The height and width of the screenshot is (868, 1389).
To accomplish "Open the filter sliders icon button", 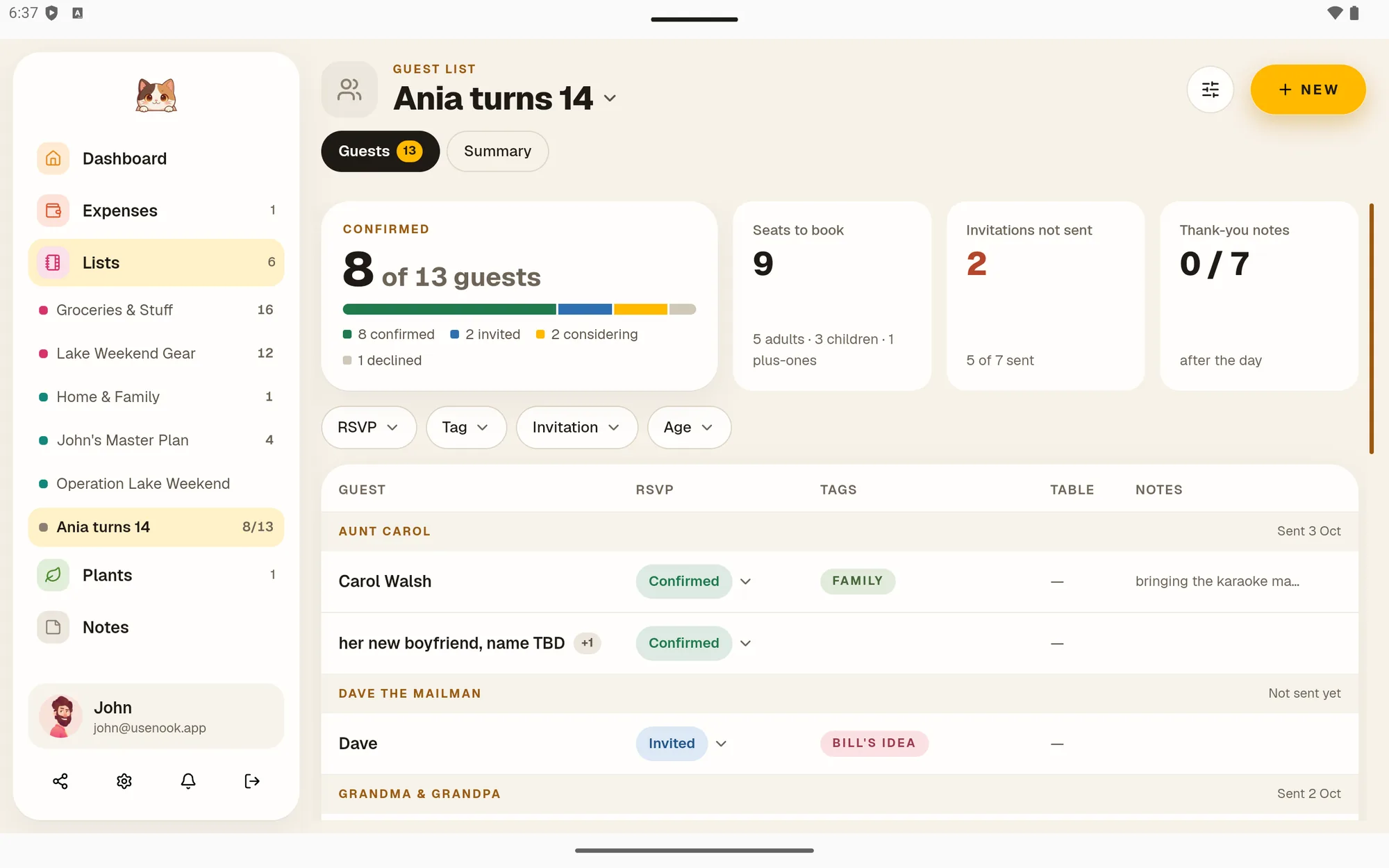I will pos(1210,90).
